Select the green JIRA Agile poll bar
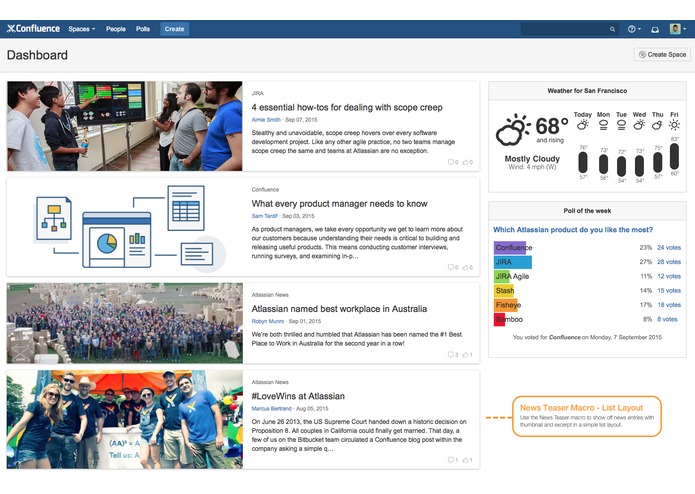Image resolution: width=695 pixels, height=494 pixels. 502,276
